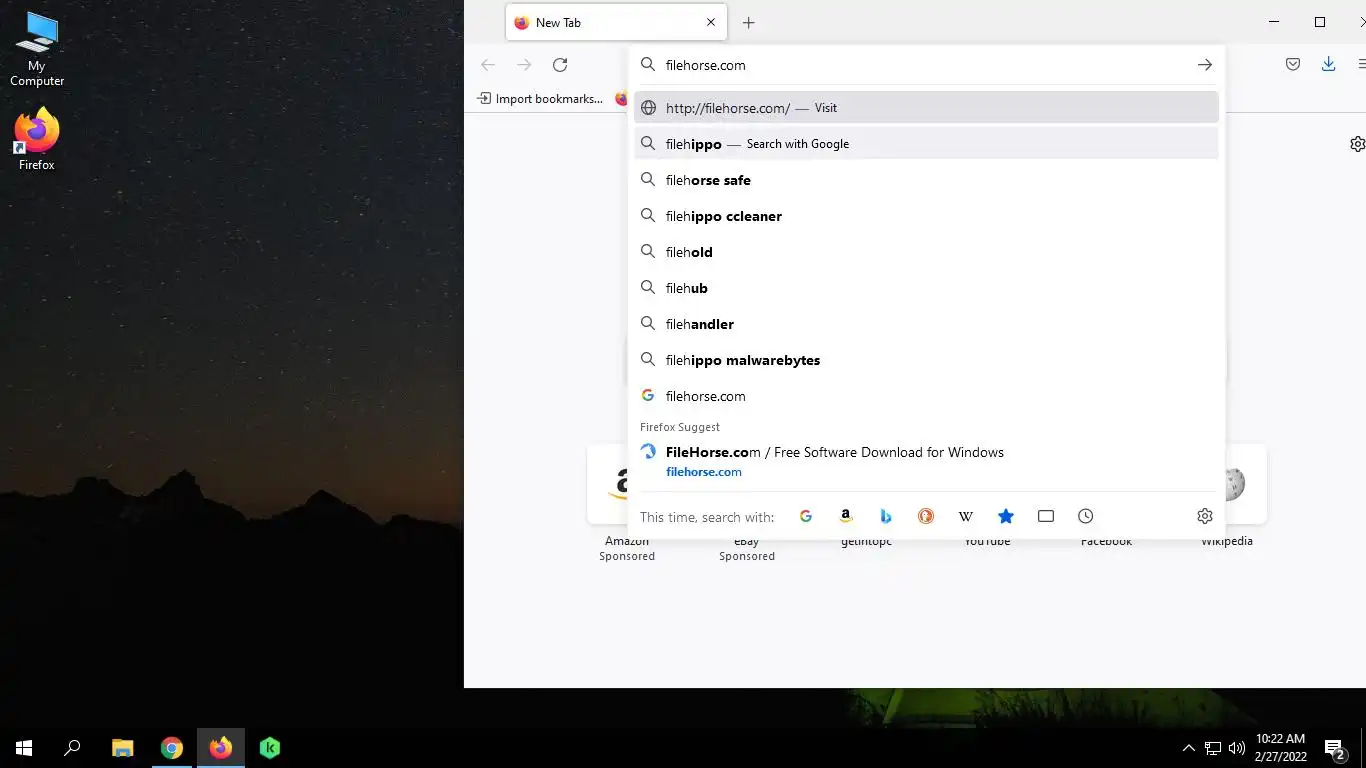Open File Explorer from taskbar
The image size is (1366, 768).
[x=122, y=747]
